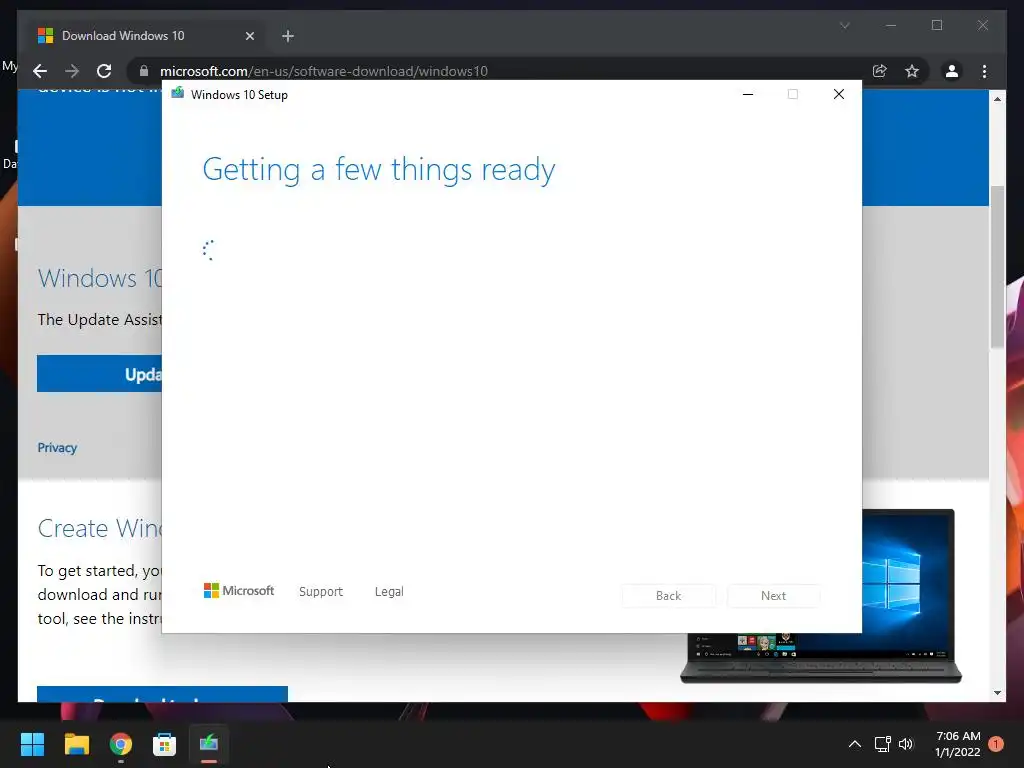Screen dimensions: 1024x768
Task: Open the Chrome profile icon
Action: pos(952,71)
